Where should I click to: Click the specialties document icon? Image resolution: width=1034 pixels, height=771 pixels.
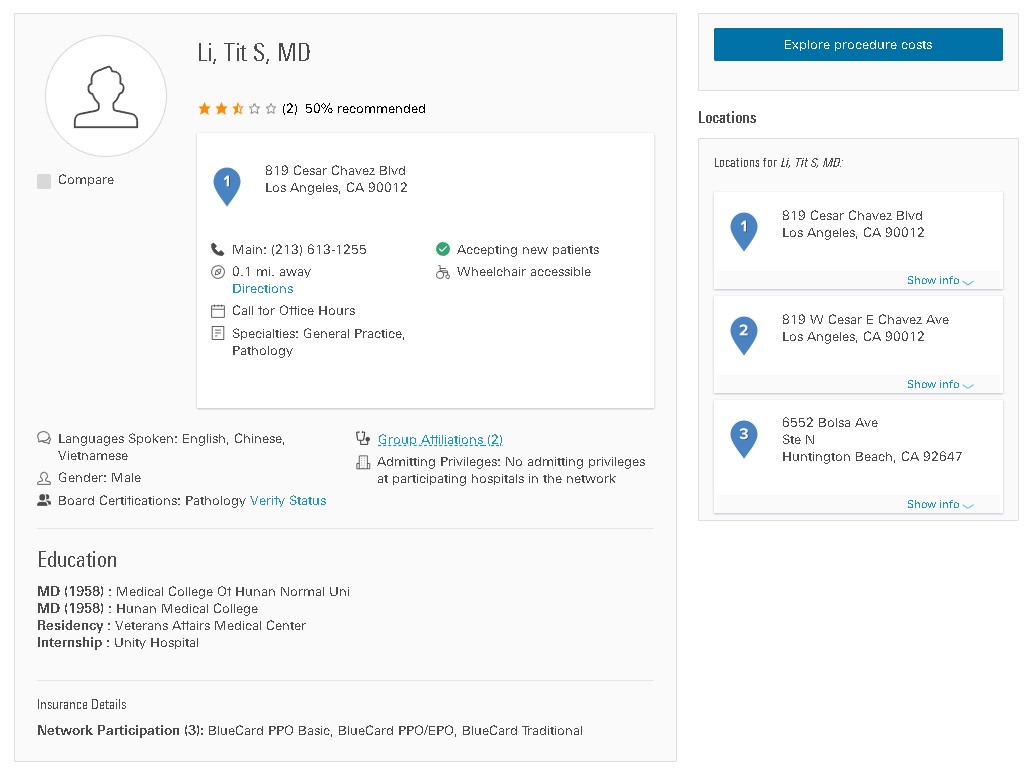pyautogui.click(x=218, y=334)
